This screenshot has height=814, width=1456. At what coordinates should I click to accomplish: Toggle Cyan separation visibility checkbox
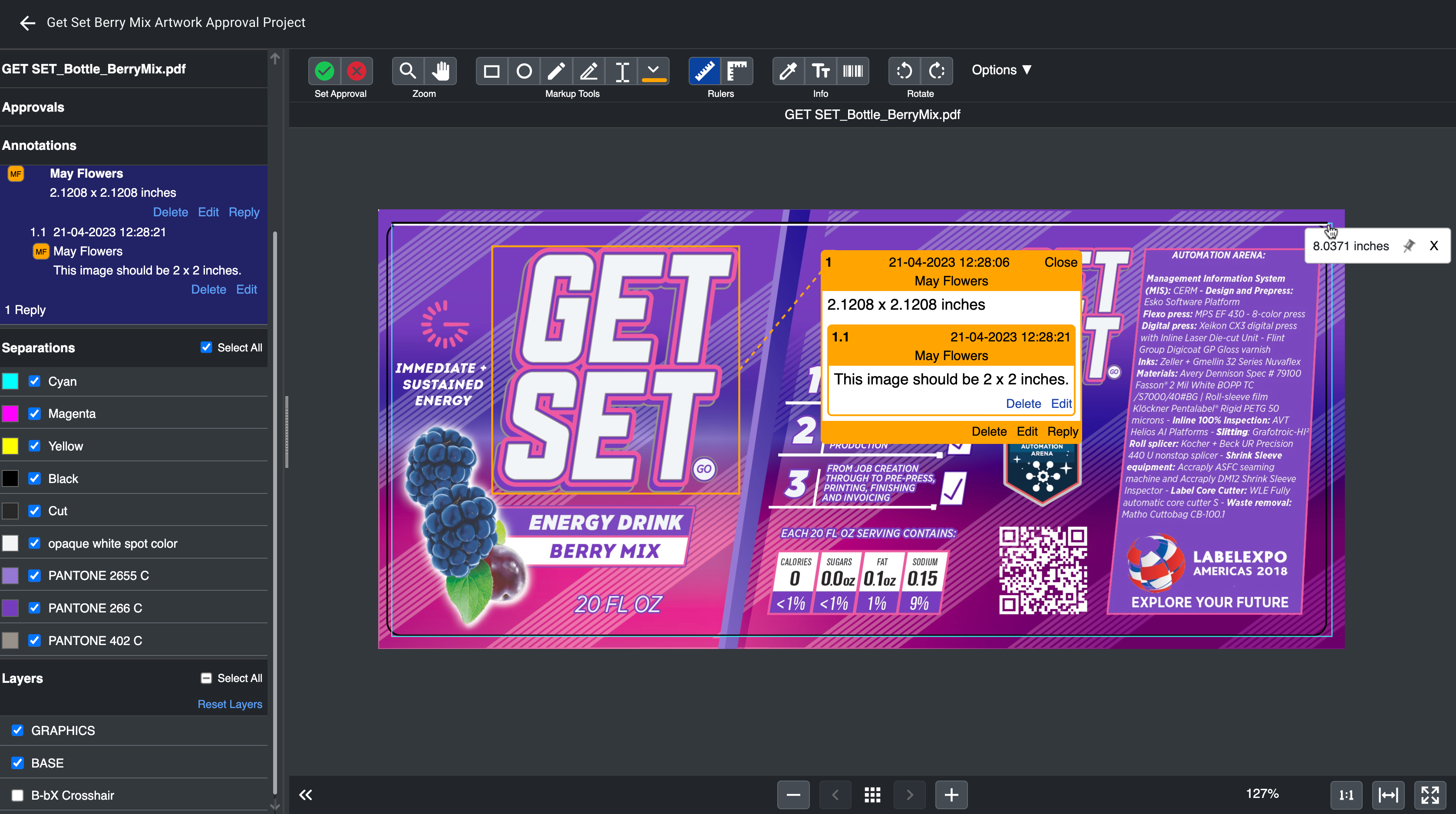coord(35,381)
